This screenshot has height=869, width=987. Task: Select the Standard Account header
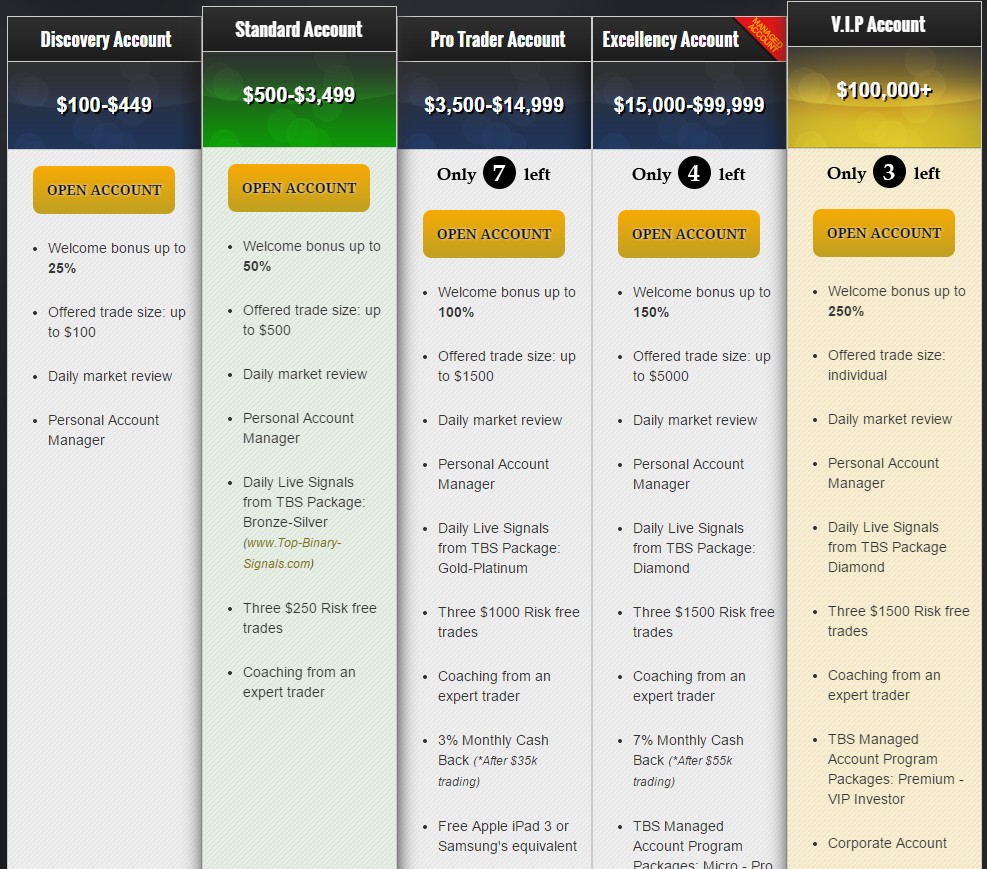(x=299, y=29)
